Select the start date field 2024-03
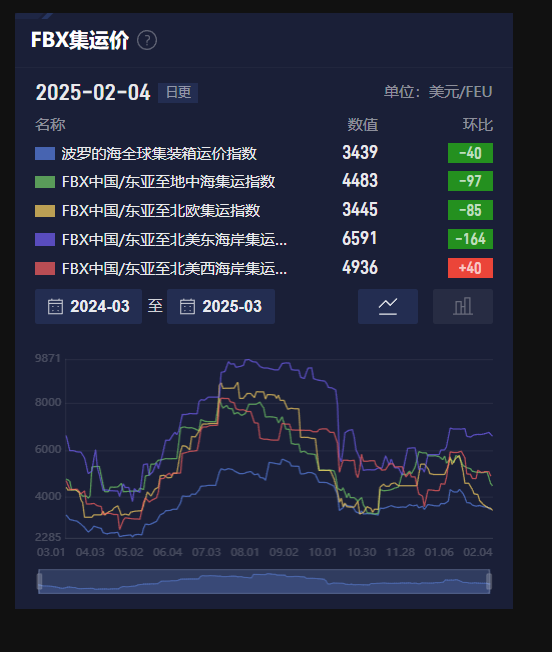The width and height of the screenshot is (552, 652). click(89, 306)
